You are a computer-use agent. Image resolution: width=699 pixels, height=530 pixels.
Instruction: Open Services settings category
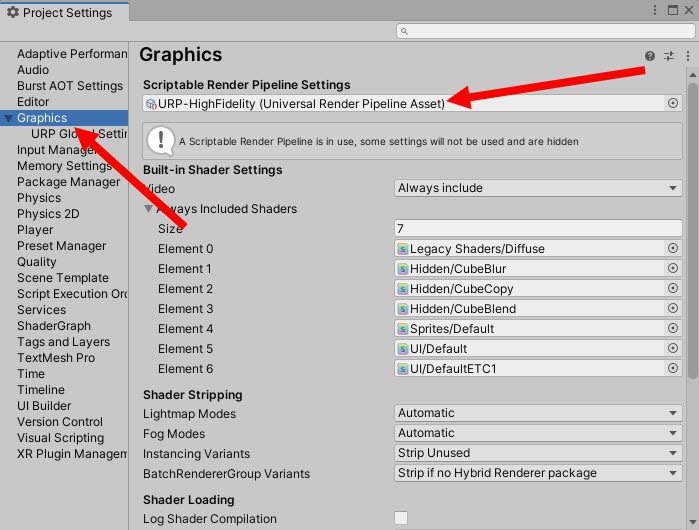click(x=41, y=310)
